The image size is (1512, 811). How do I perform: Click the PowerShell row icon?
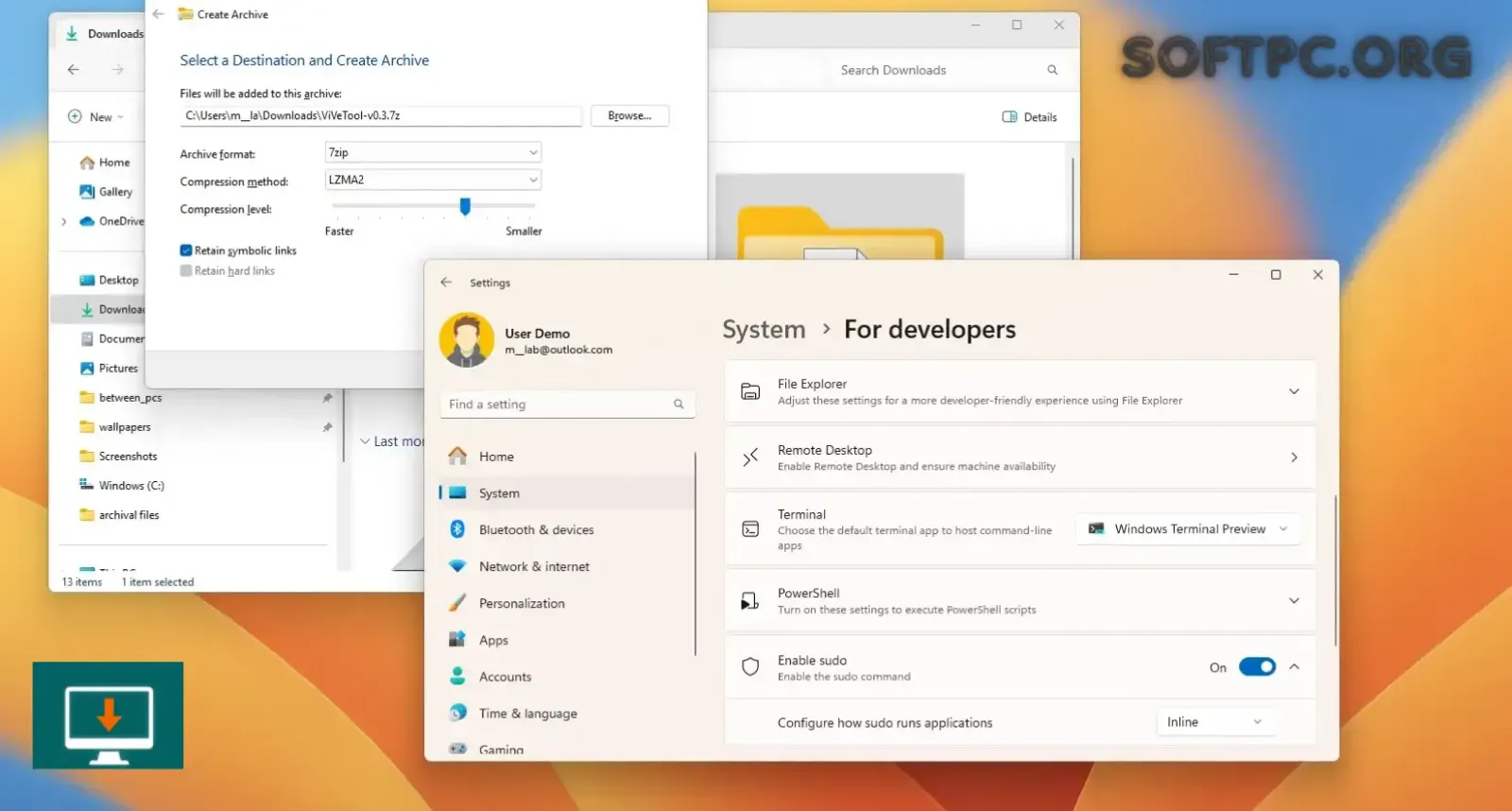750,601
